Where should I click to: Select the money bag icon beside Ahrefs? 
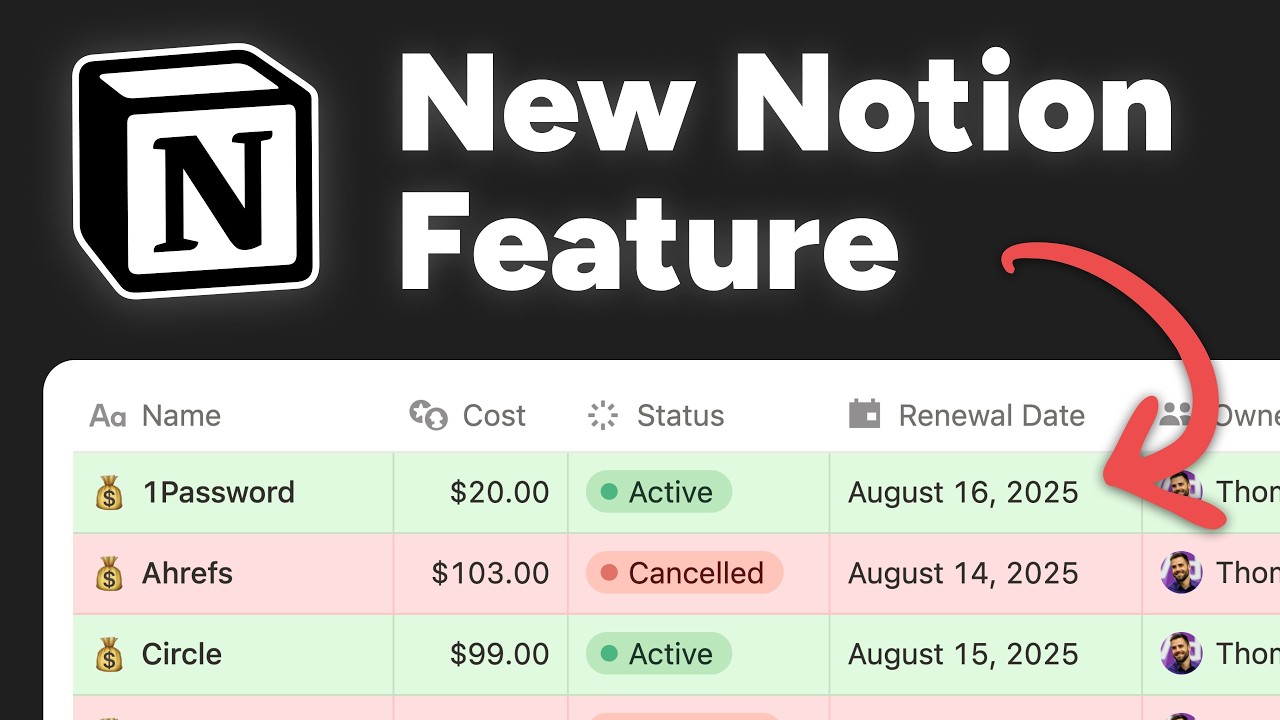tap(107, 573)
